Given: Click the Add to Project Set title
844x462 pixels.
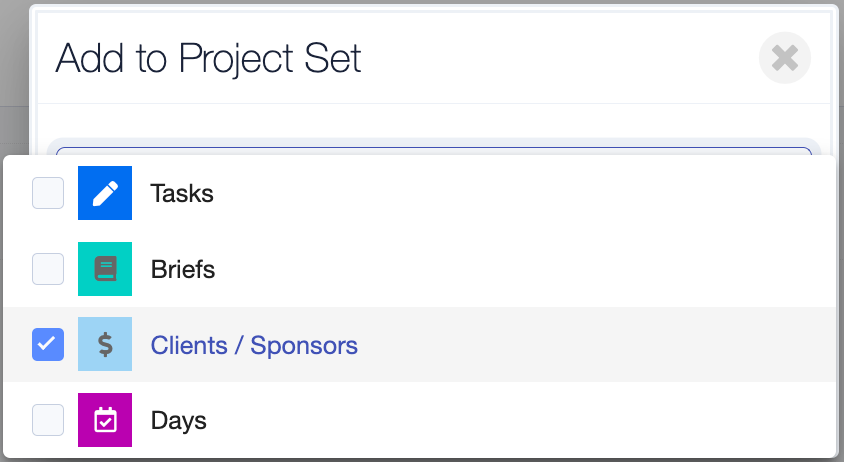Looking at the screenshot, I should pos(208,58).
